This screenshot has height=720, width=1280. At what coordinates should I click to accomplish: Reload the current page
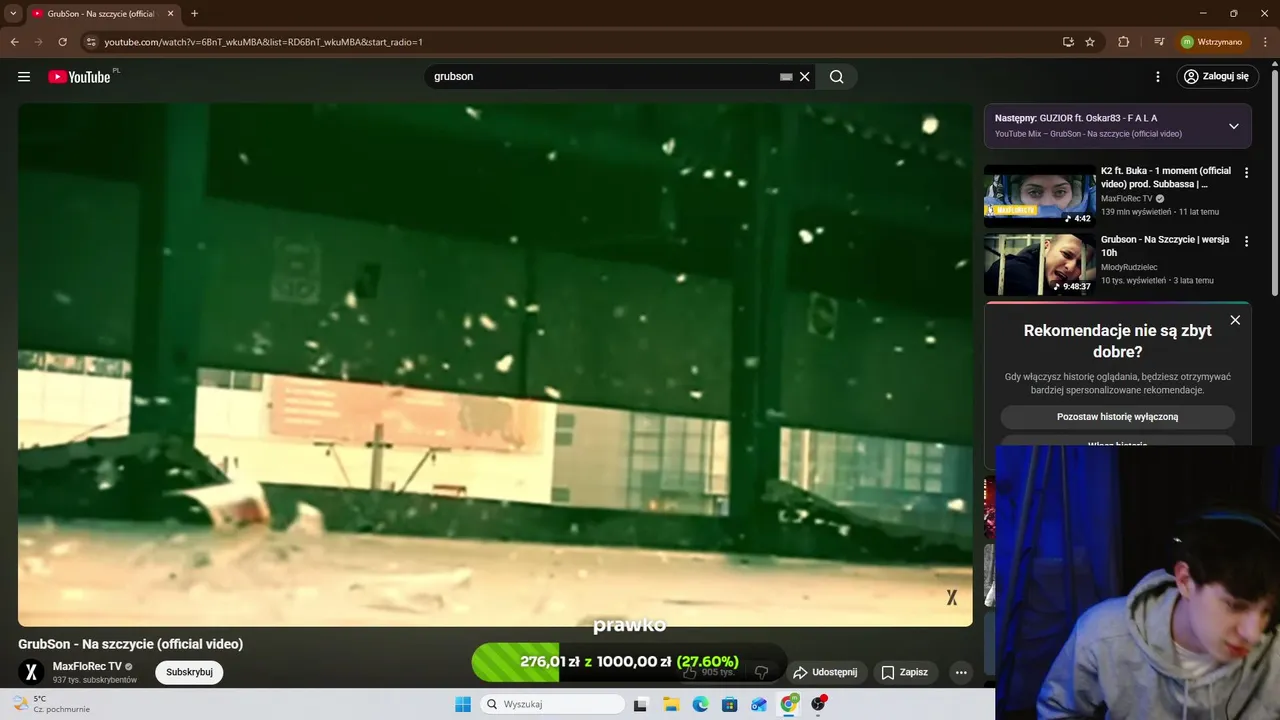62,42
